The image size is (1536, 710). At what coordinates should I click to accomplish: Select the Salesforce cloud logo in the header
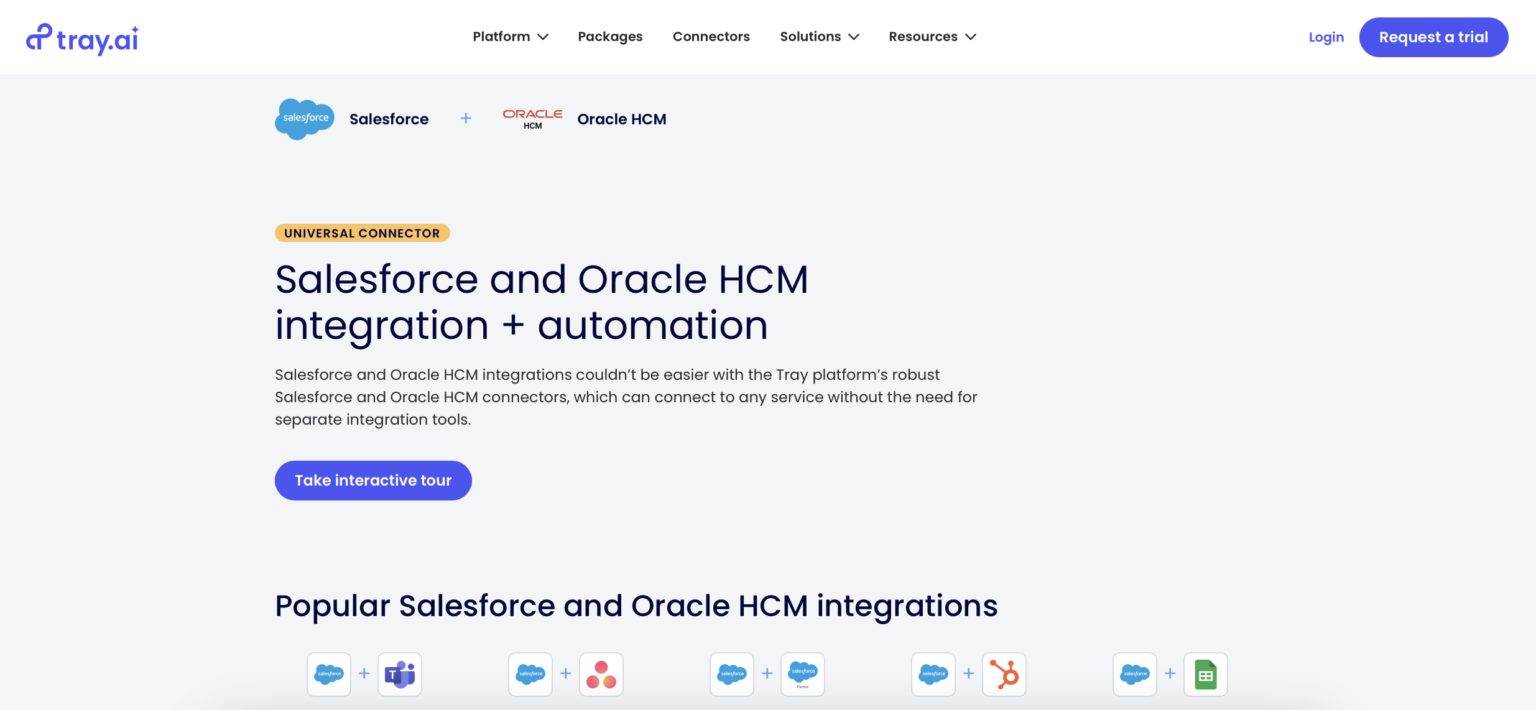pos(304,118)
